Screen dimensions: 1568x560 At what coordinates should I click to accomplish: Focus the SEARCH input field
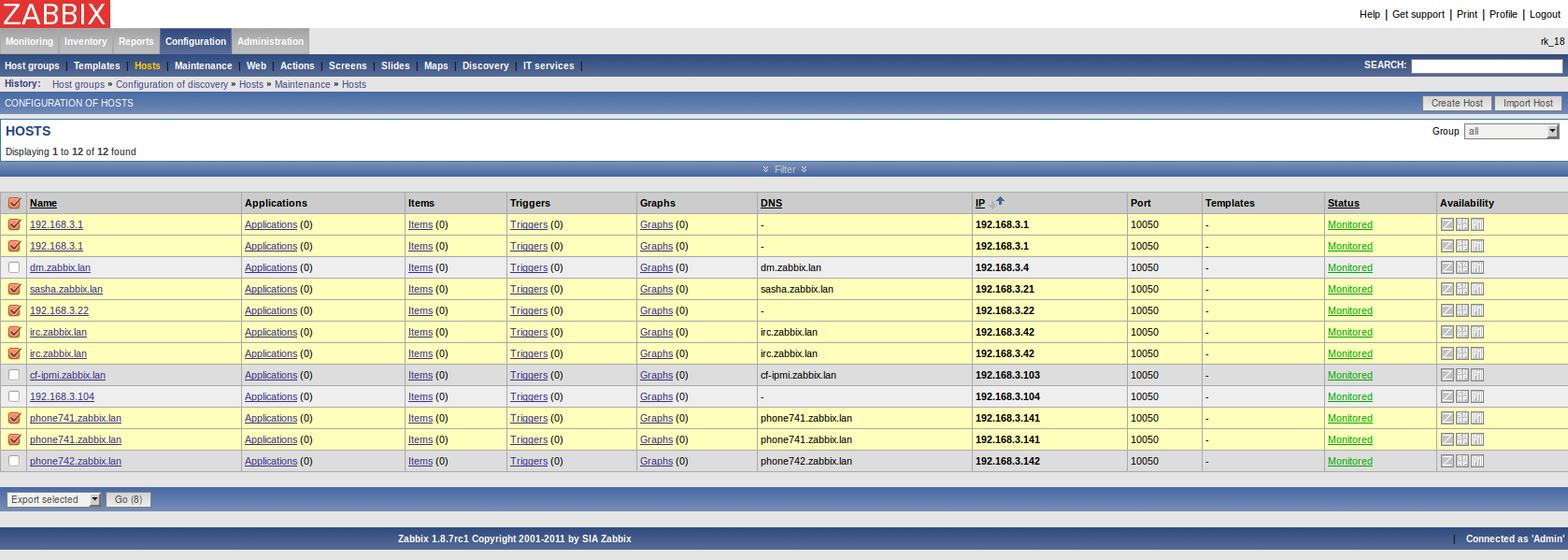(x=1486, y=65)
